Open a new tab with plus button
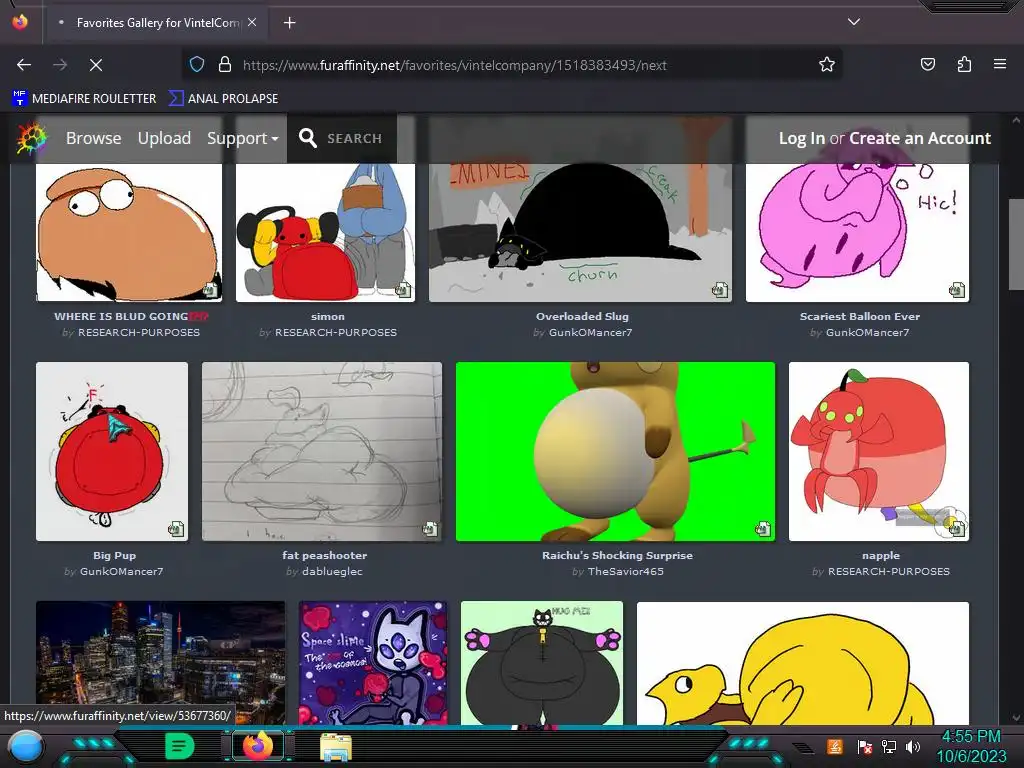This screenshot has height=768, width=1024. tap(289, 23)
